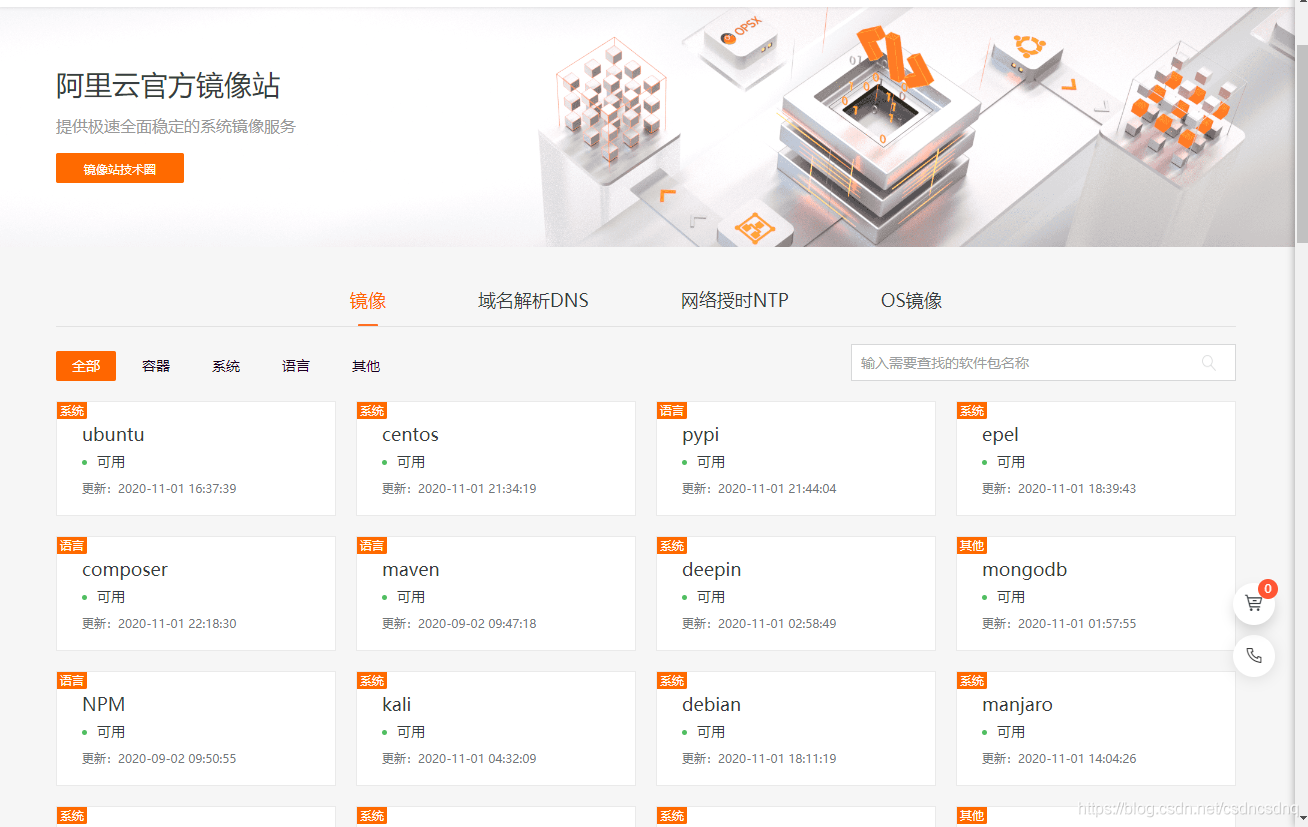1308x827 pixels.
Task: Click the 可用 status on debian card
Action: pyautogui.click(x=711, y=732)
